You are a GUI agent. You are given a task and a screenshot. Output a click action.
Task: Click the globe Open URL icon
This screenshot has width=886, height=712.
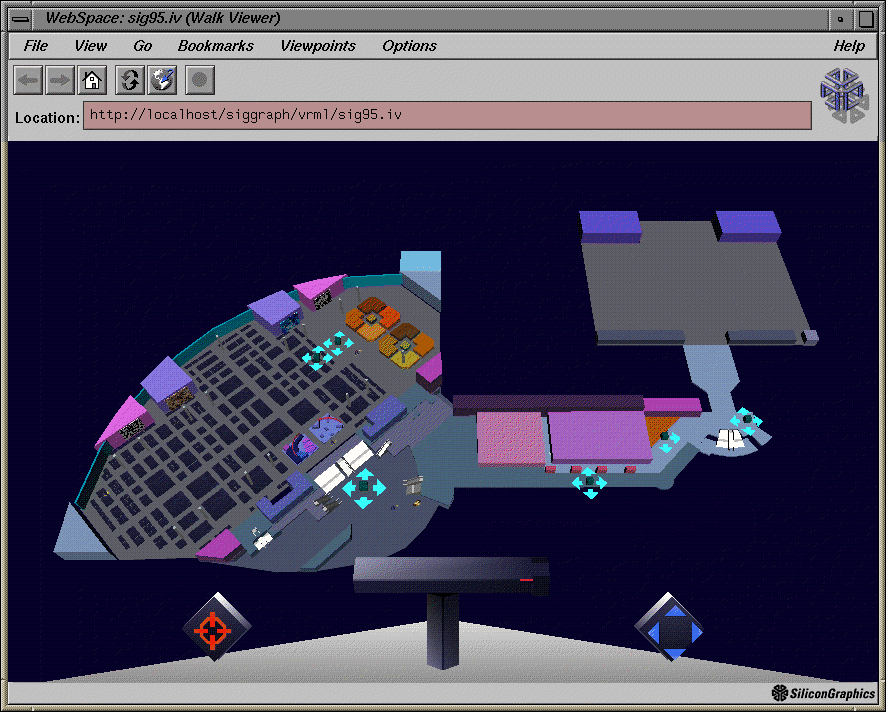(x=162, y=80)
